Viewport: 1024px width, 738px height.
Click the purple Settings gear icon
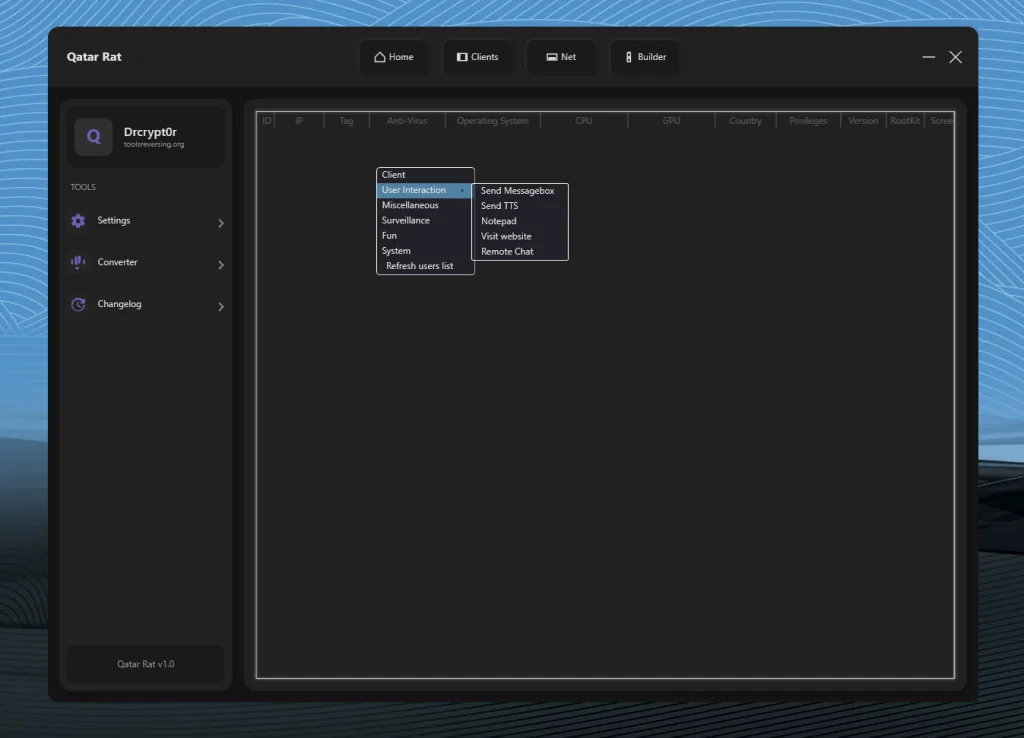tap(78, 221)
